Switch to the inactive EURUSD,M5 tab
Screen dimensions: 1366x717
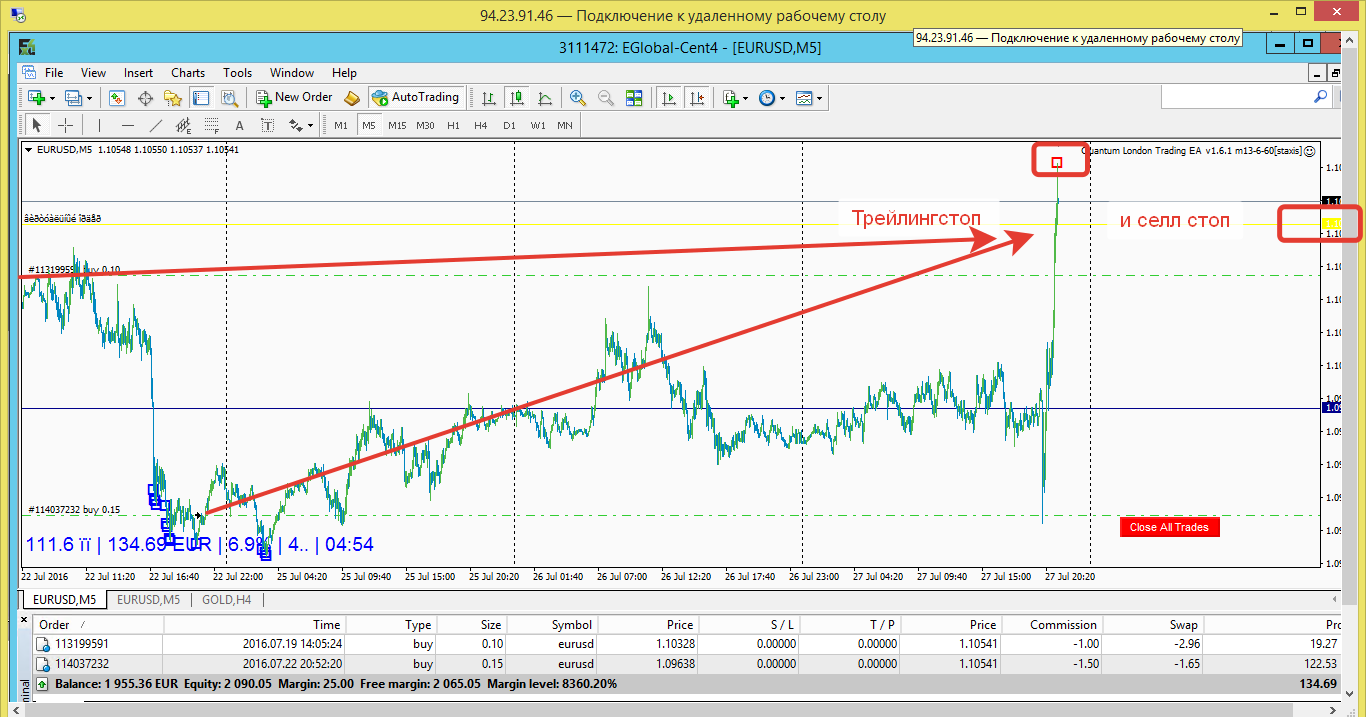click(x=148, y=599)
